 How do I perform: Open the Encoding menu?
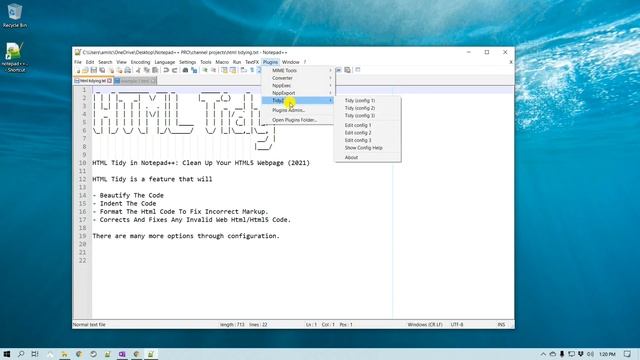coord(140,62)
